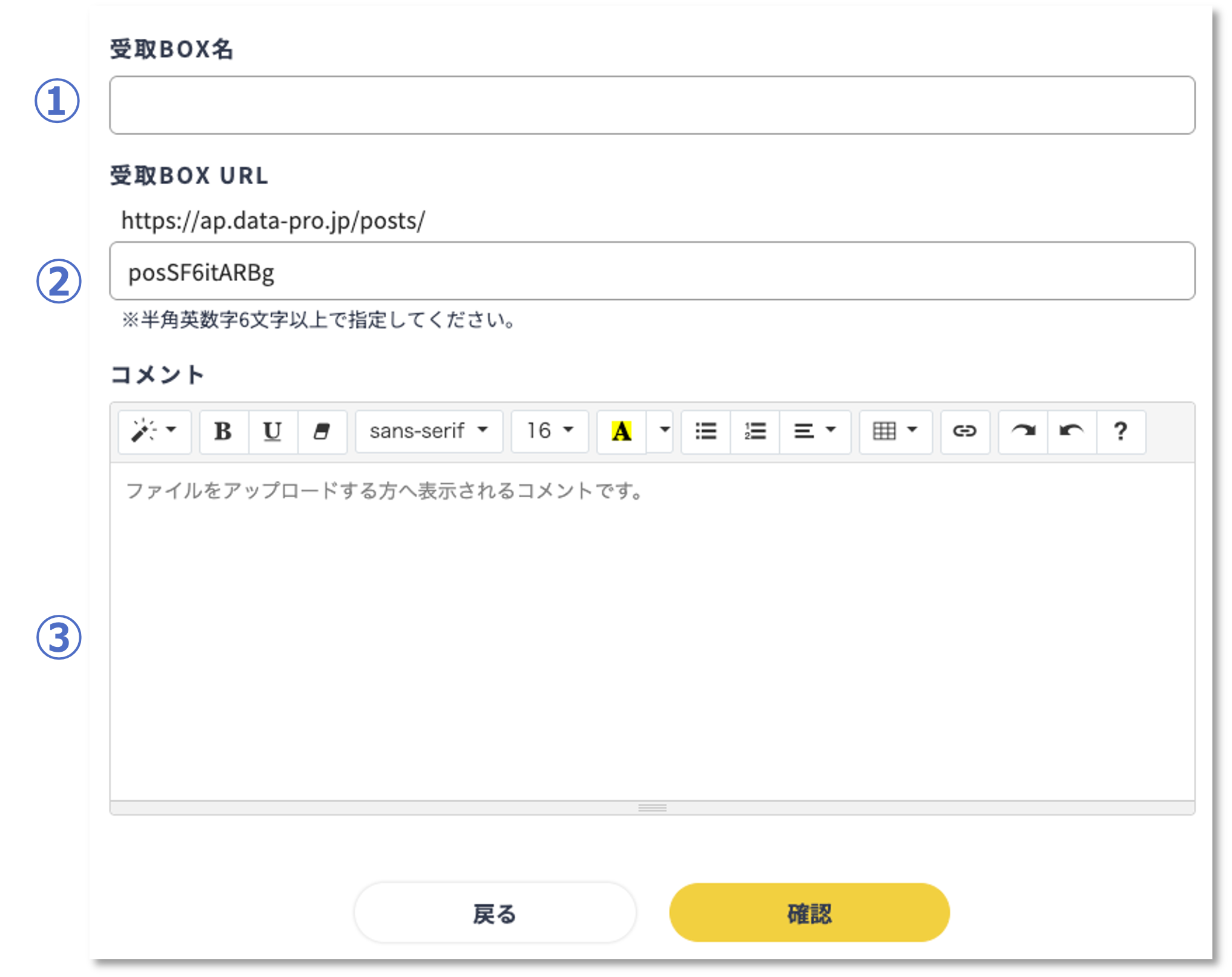
Task: Click the 受取BOX名 text field
Action: [x=652, y=105]
